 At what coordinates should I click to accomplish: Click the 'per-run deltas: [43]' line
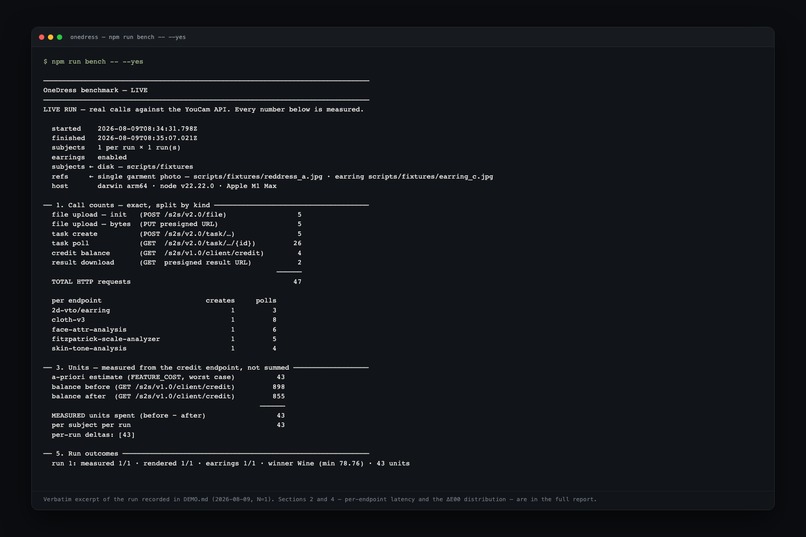(x=93, y=435)
